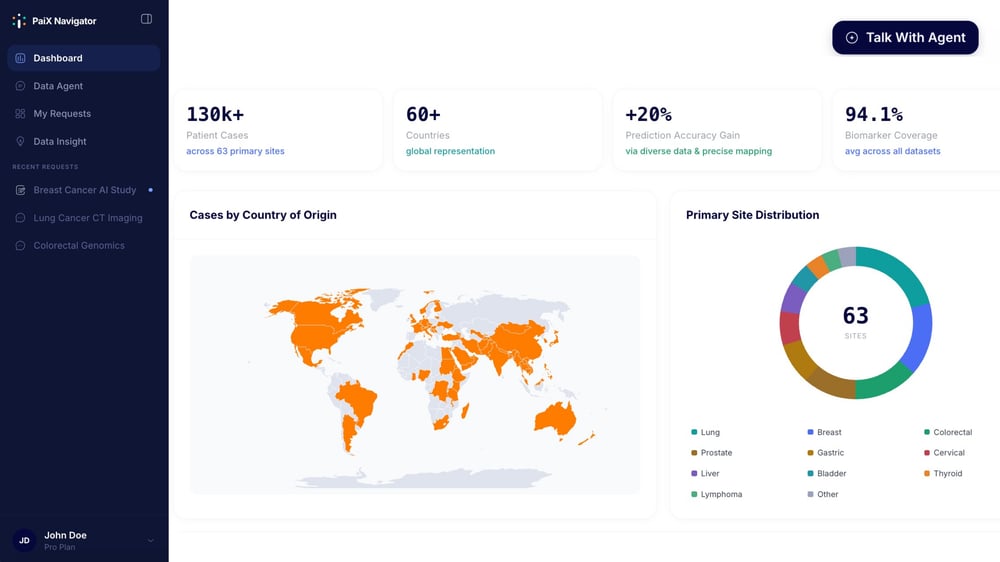This screenshot has width=1000, height=562.
Task: Click the Thyroid orange legend swatch
Action: (x=927, y=474)
